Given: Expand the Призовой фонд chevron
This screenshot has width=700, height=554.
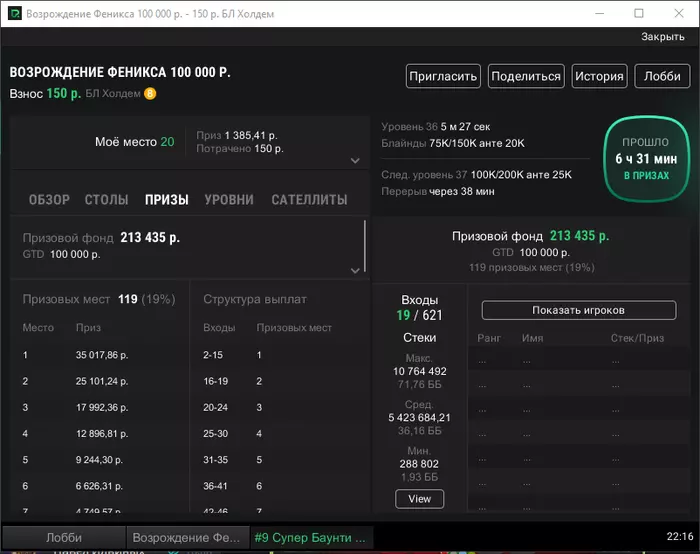Looking at the screenshot, I should 355,270.
